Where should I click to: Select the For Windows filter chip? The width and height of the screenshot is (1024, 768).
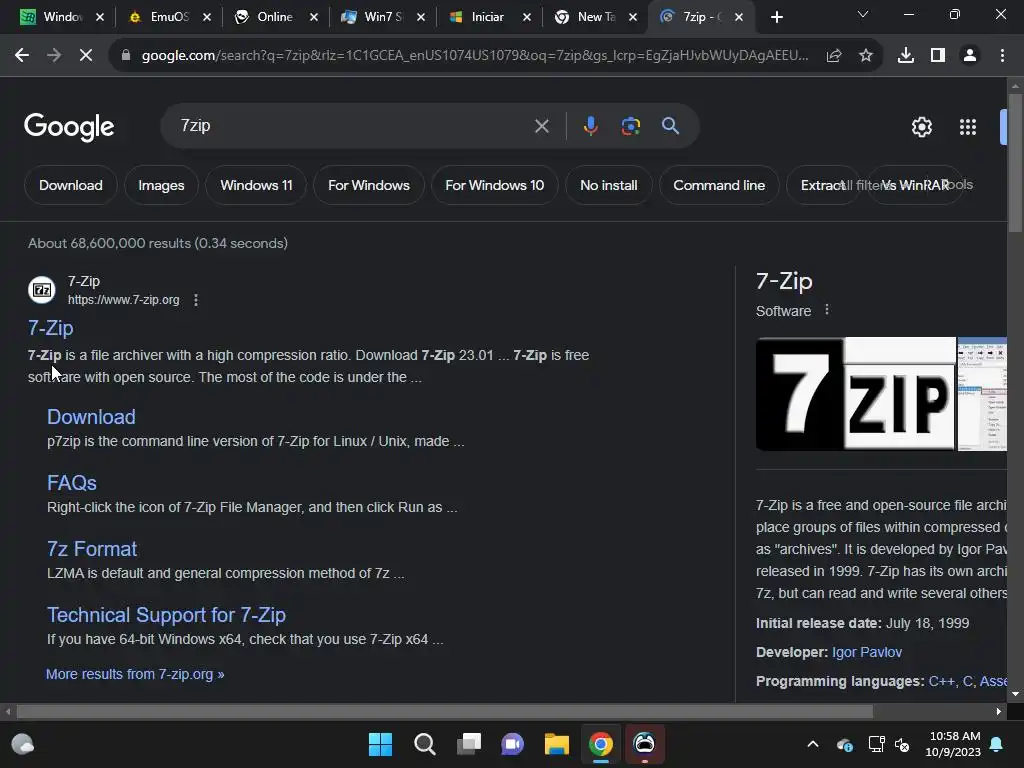click(369, 185)
